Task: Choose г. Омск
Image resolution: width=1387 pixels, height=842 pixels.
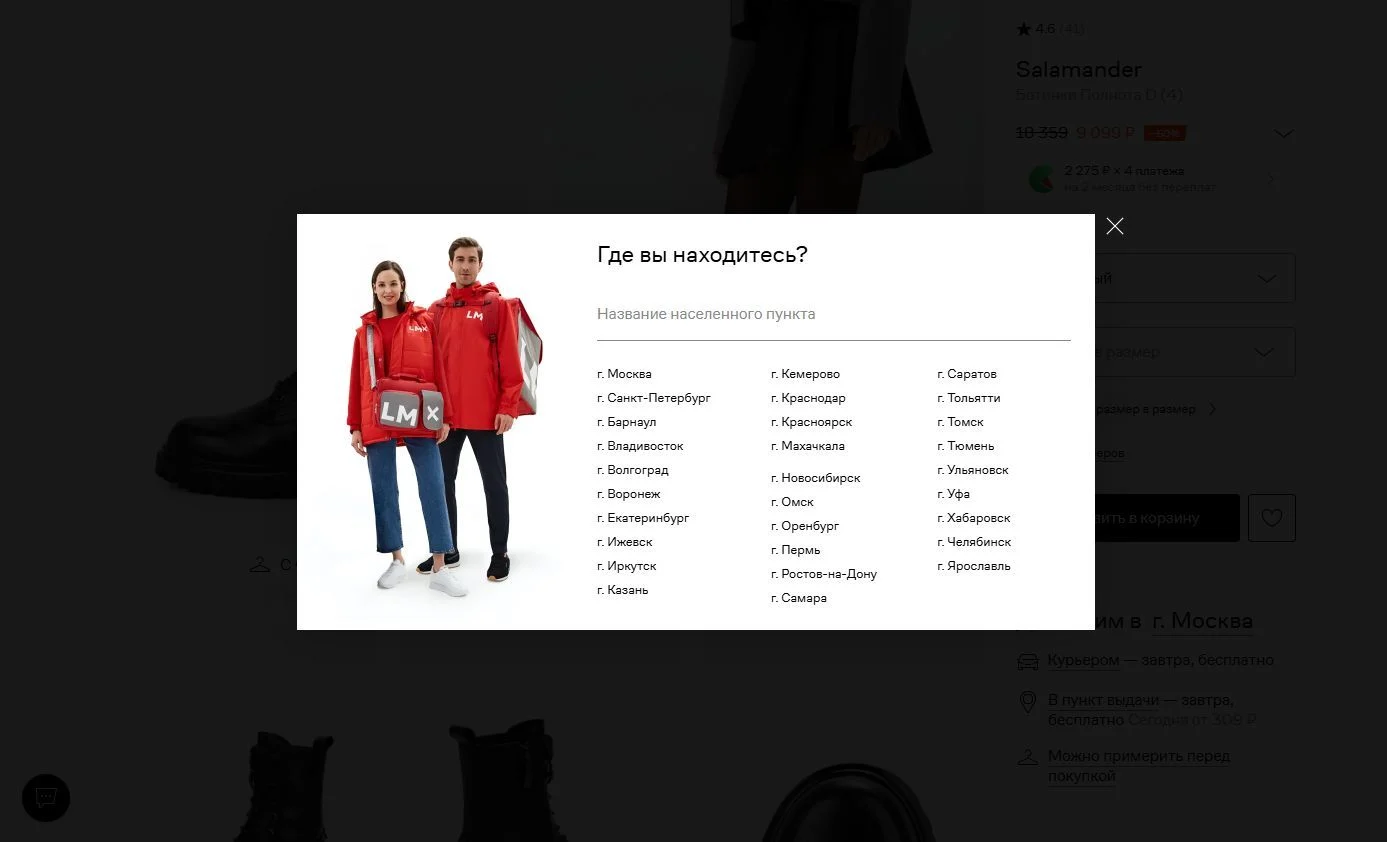Action: tap(792, 502)
